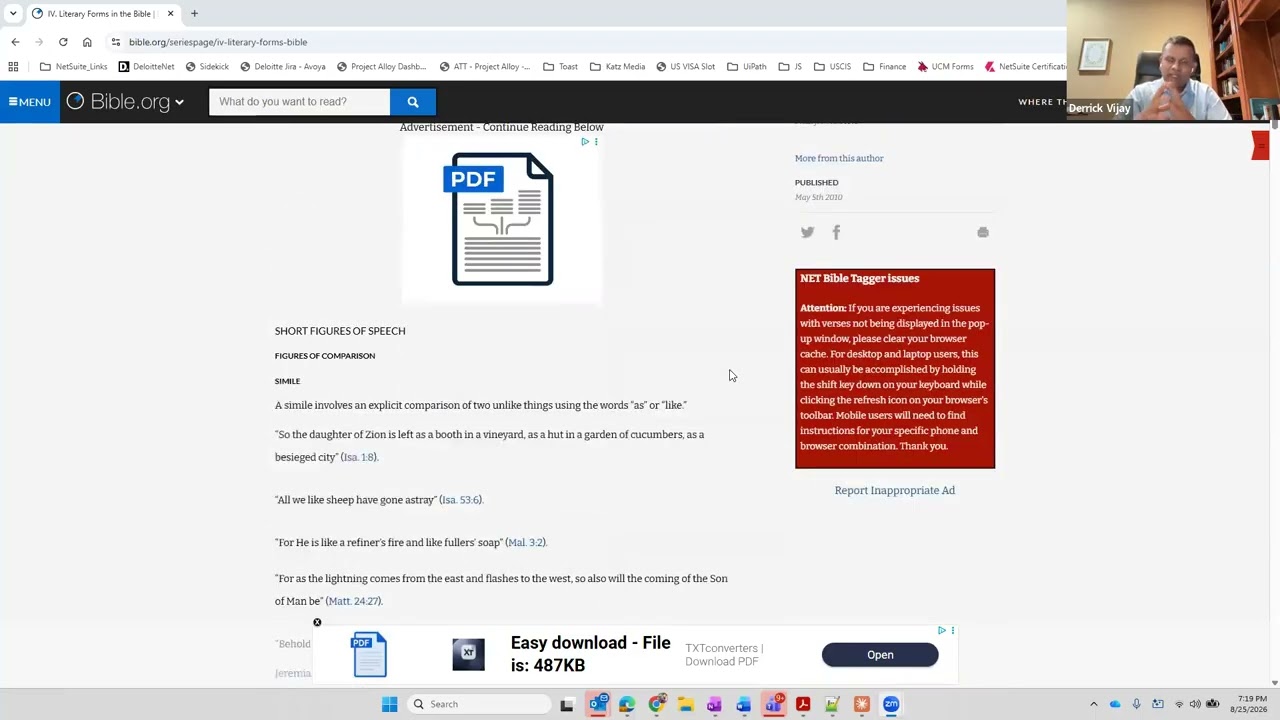Open Adobe Acrobat from taskbar

point(802,704)
